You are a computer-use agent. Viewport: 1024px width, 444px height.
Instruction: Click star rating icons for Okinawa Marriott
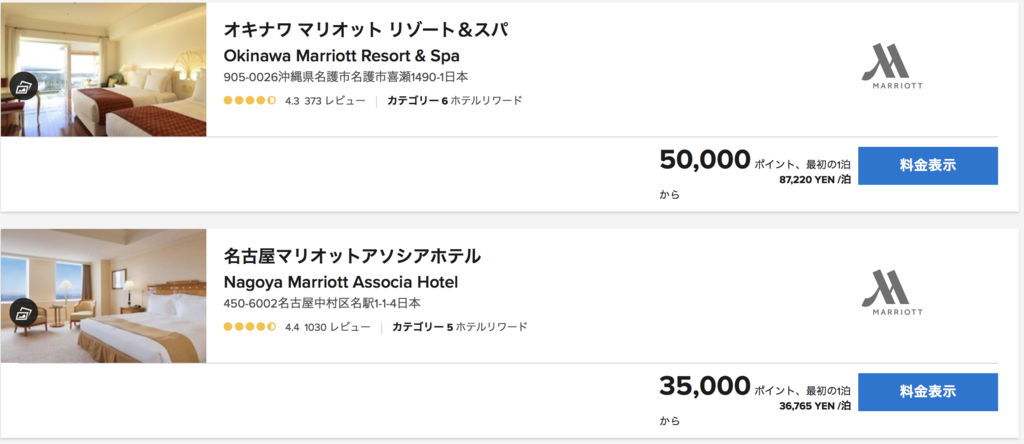coord(250,101)
